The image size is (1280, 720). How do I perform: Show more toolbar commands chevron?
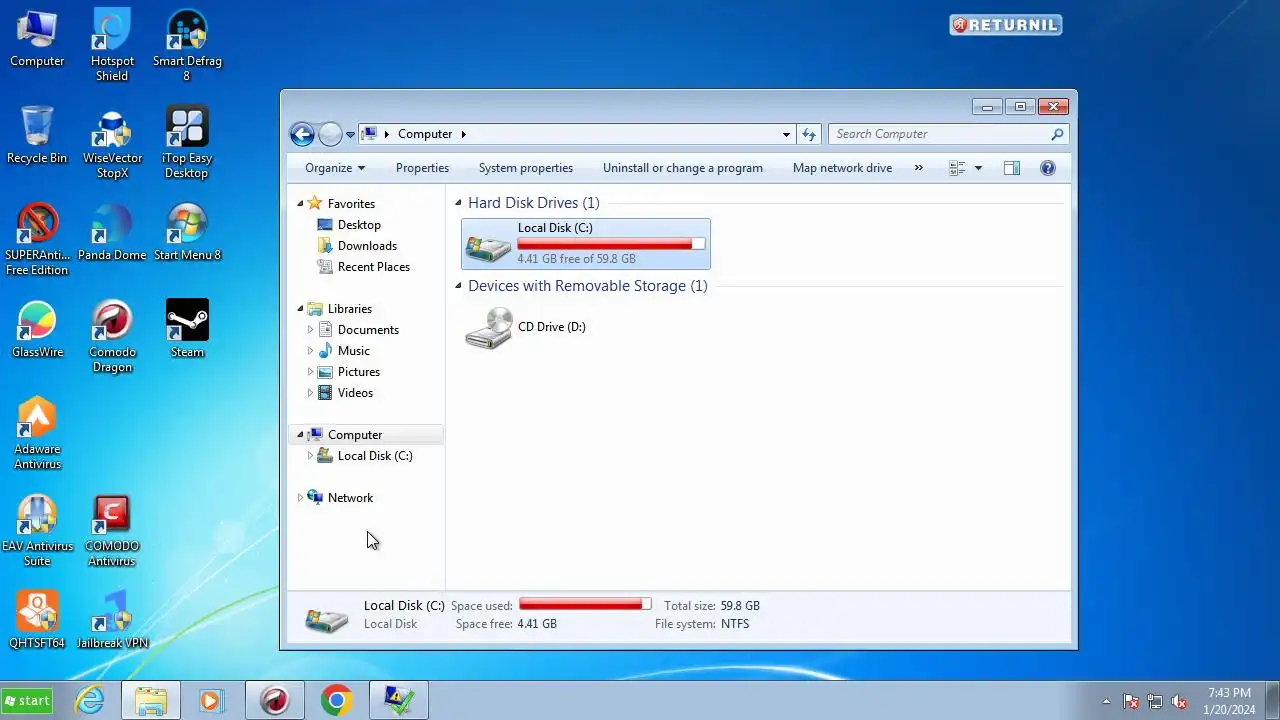pos(919,168)
